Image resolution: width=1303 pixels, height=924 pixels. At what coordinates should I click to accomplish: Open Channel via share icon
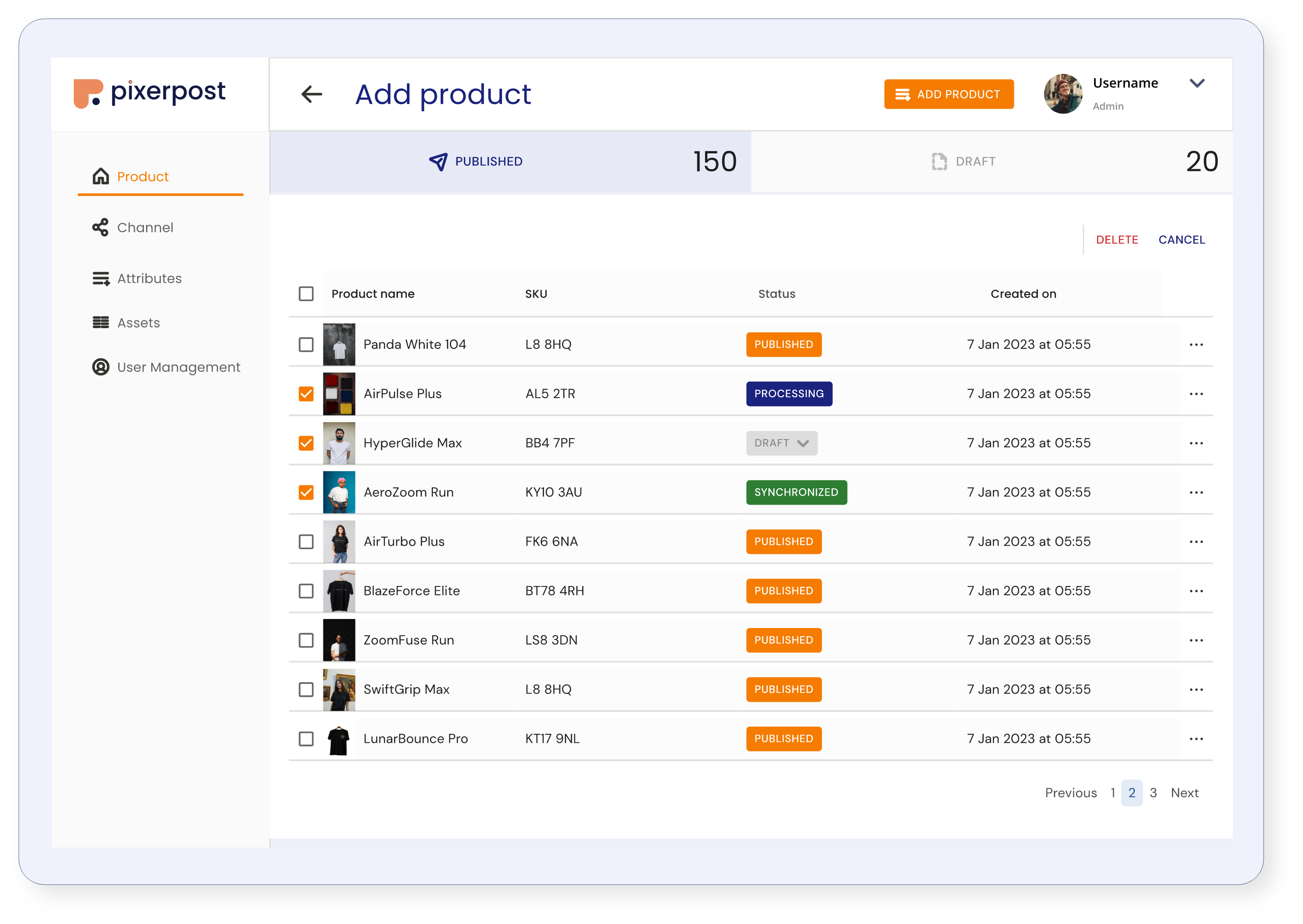tap(101, 227)
